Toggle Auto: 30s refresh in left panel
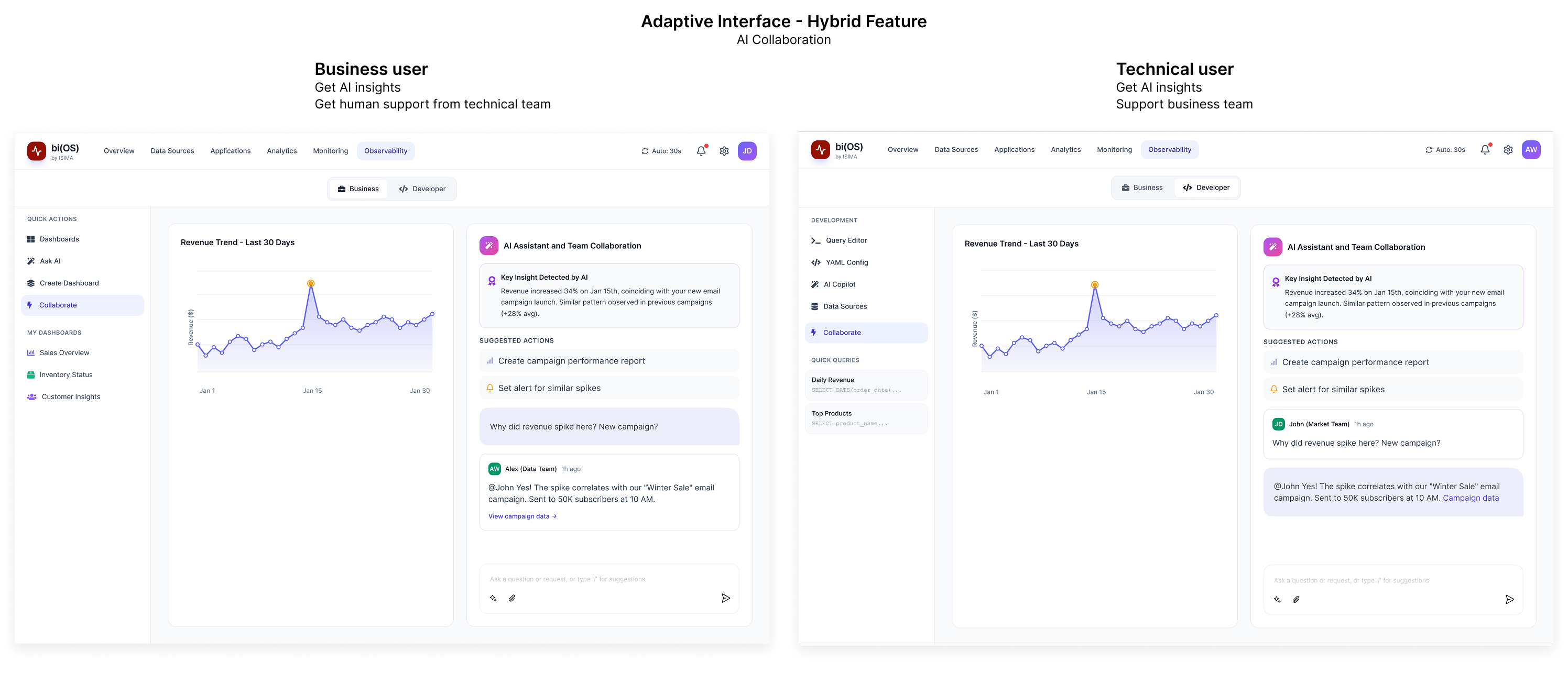 tap(661, 151)
